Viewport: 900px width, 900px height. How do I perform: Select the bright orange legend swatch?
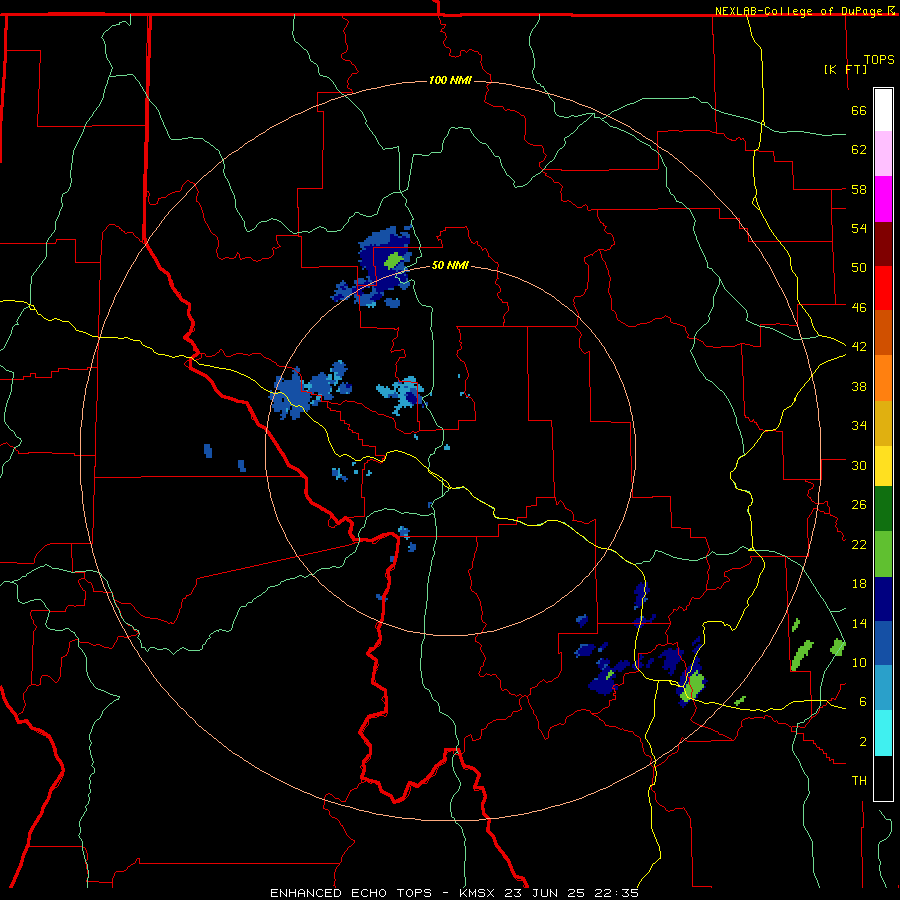pyautogui.click(x=883, y=378)
